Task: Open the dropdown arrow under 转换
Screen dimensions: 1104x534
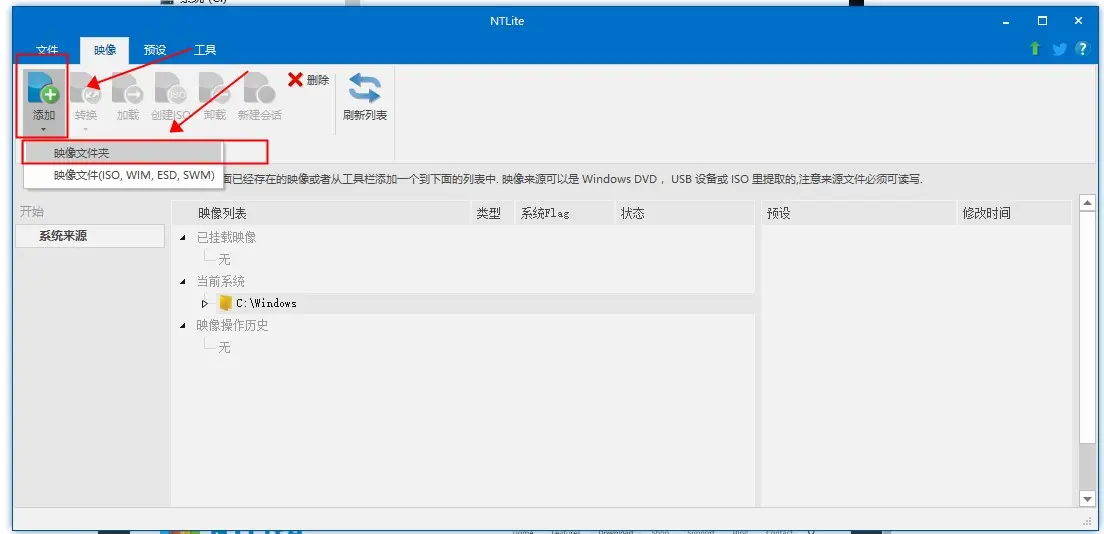Action: tap(86, 129)
